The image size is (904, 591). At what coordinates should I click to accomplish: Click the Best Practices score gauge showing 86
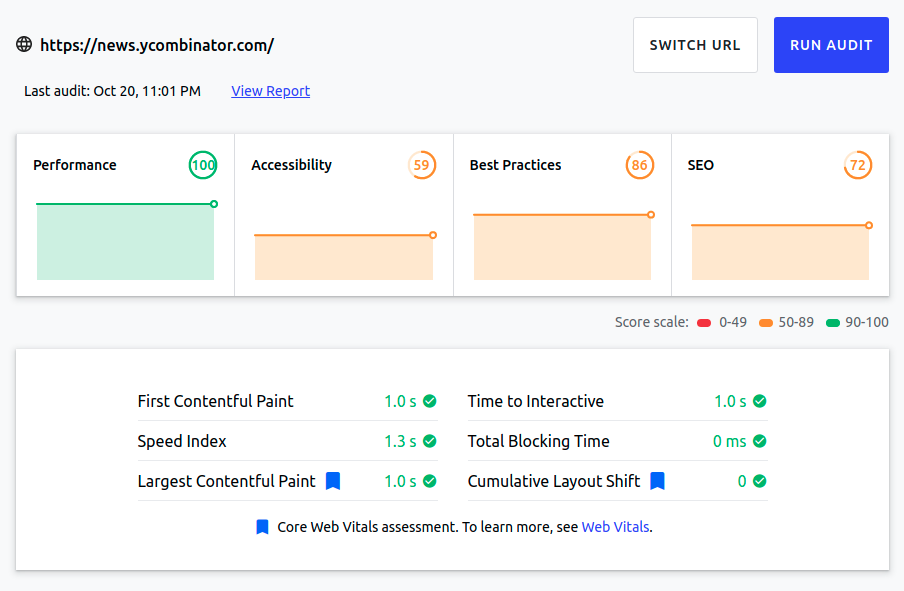tap(639, 165)
